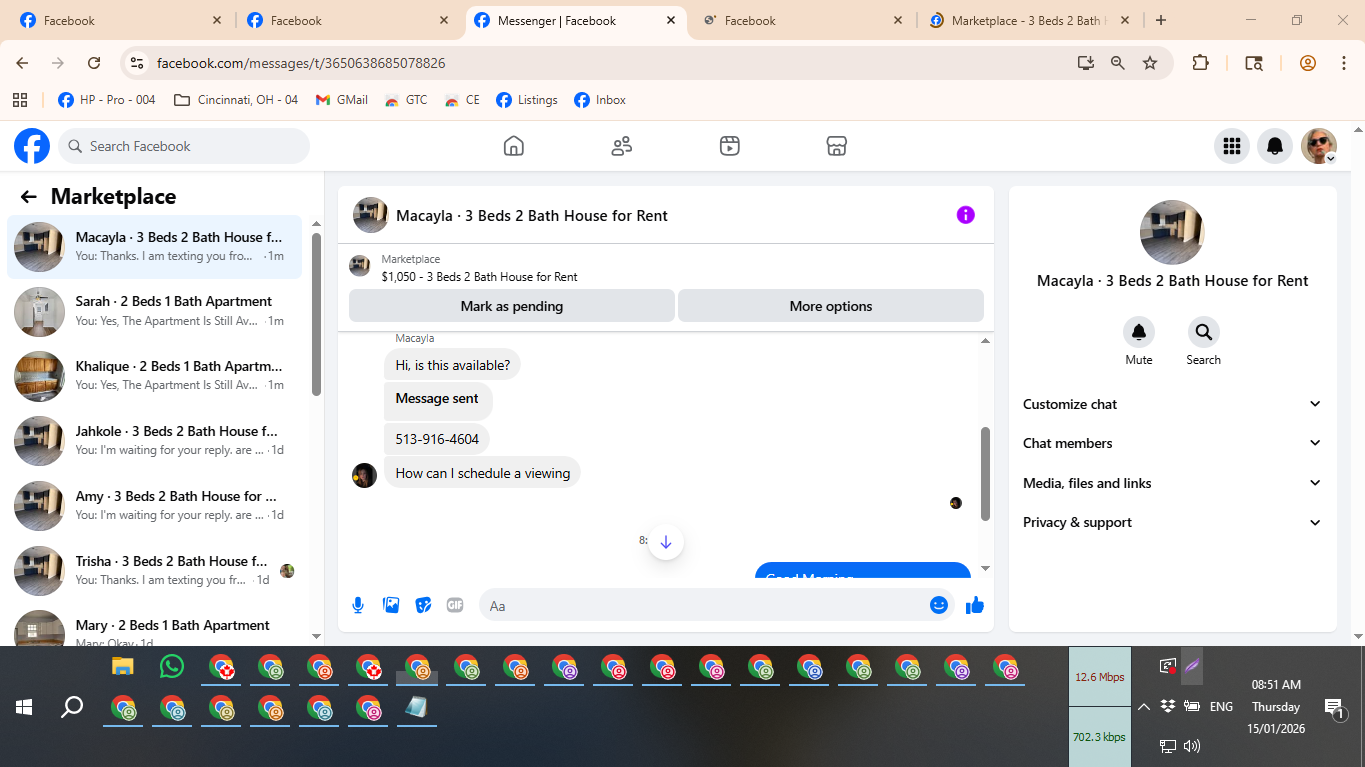This screenshot has height=767, width=1365.
Task: Open the Facebook menu grid icon
Action: click(1232, 146)
